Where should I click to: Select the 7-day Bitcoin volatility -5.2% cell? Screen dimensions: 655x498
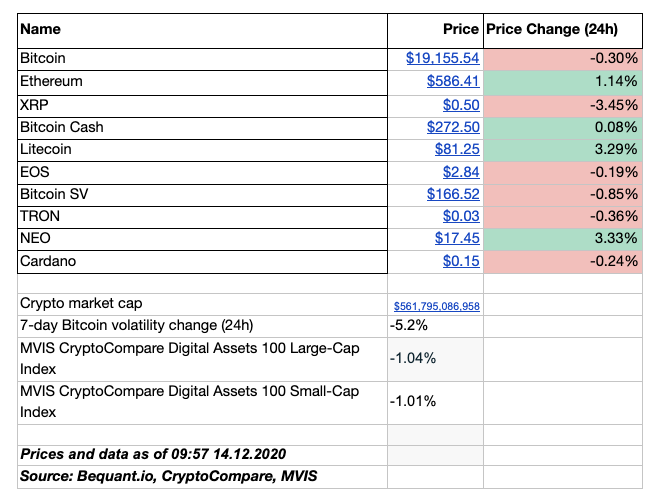pos(433,325)
